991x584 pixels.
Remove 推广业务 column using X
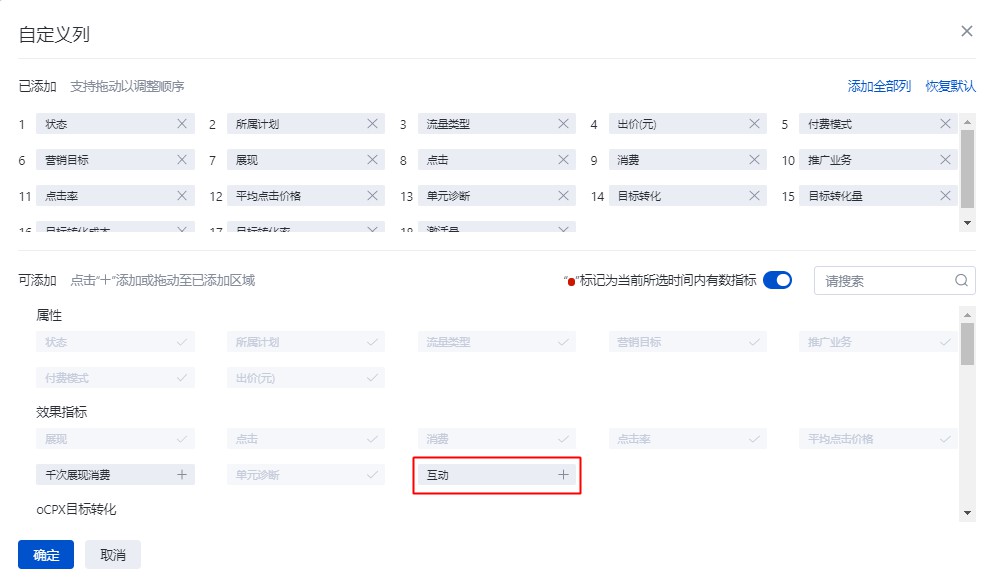click(x=946, y=160)
